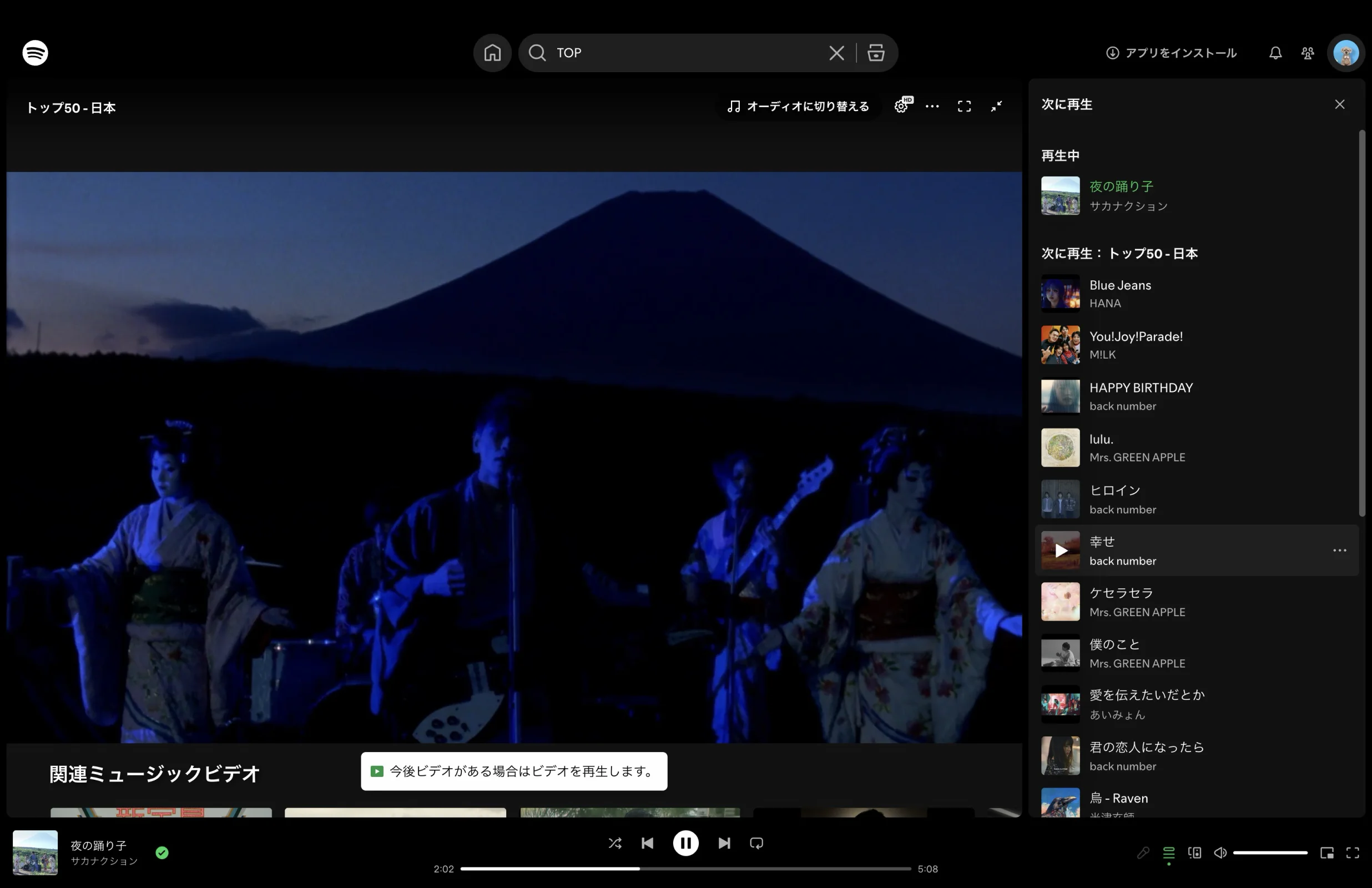Open artist サカナクション in queue
The width and height of the screenshot is (1372, 888).
[x=1128, y=206]
